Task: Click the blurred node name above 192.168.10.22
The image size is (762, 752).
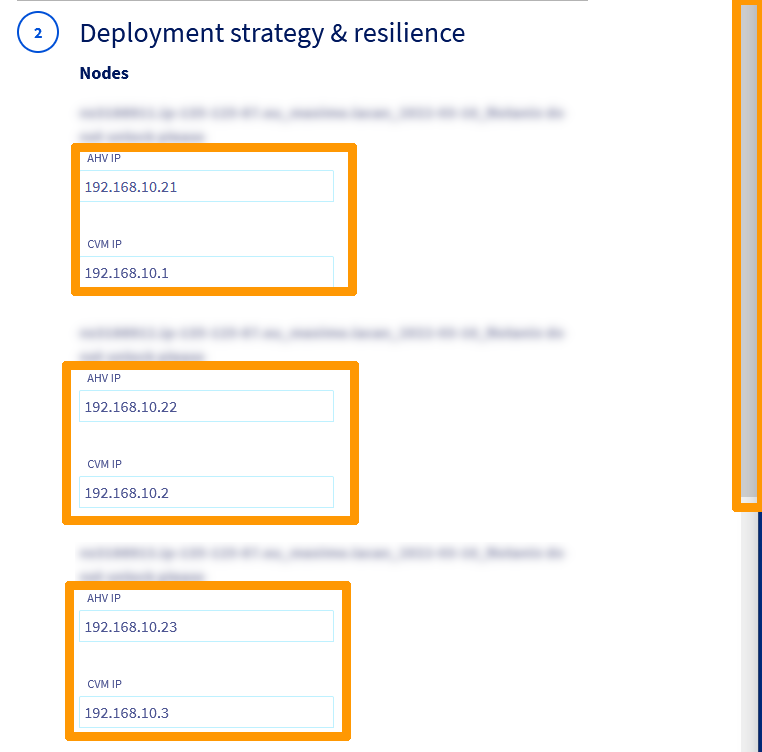Action: pos(321,334)
